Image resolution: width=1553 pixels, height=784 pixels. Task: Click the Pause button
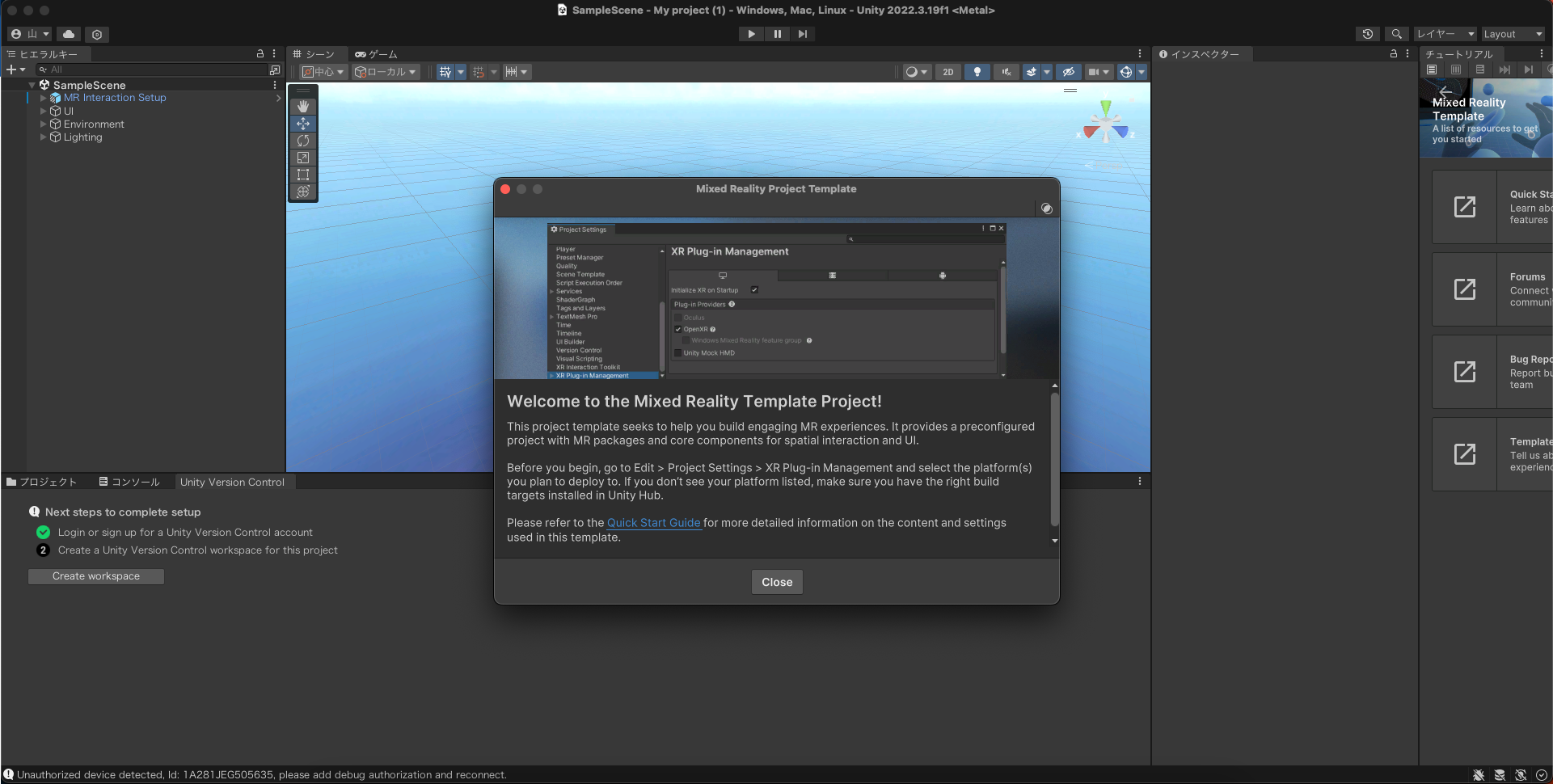(777, 34)
